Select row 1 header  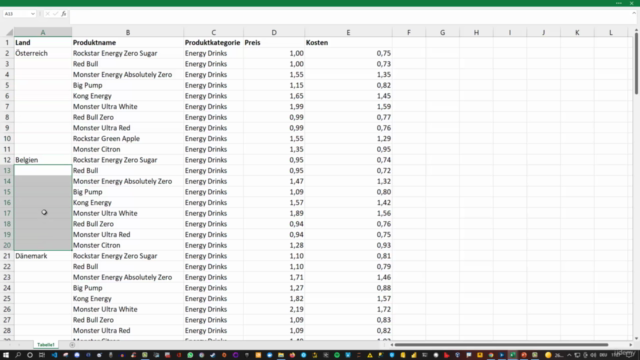(7, 42)
